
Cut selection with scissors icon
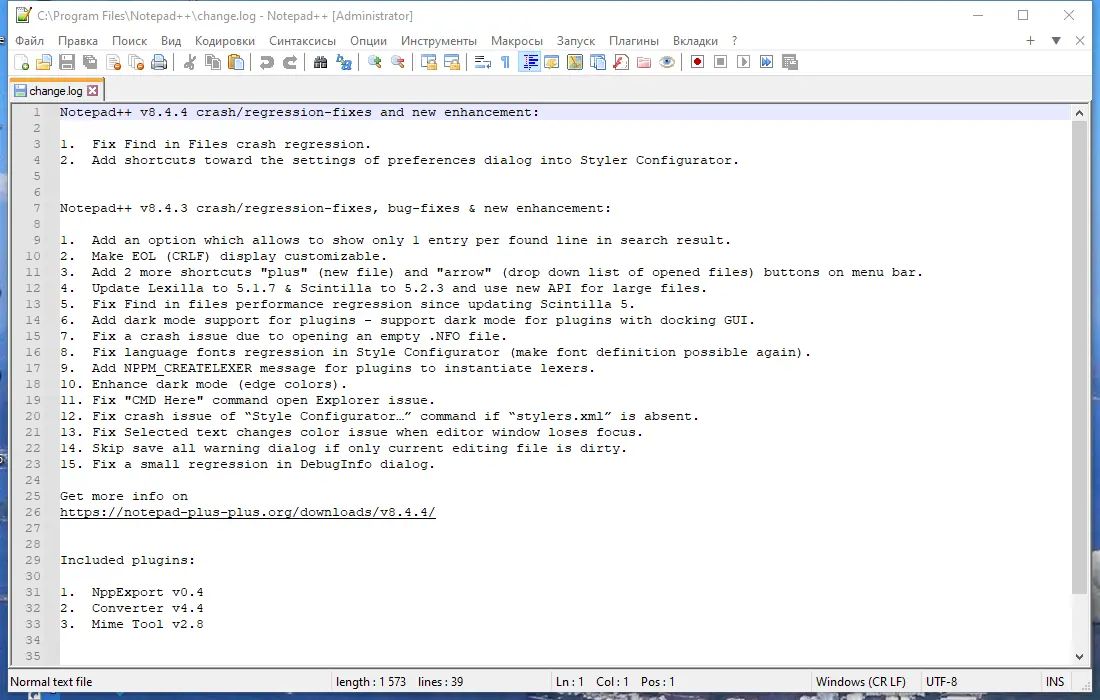189,62
